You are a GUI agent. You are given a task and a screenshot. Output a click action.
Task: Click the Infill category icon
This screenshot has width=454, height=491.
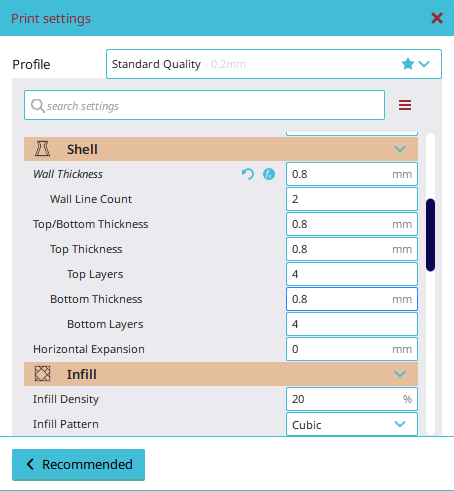pos(42,374)
